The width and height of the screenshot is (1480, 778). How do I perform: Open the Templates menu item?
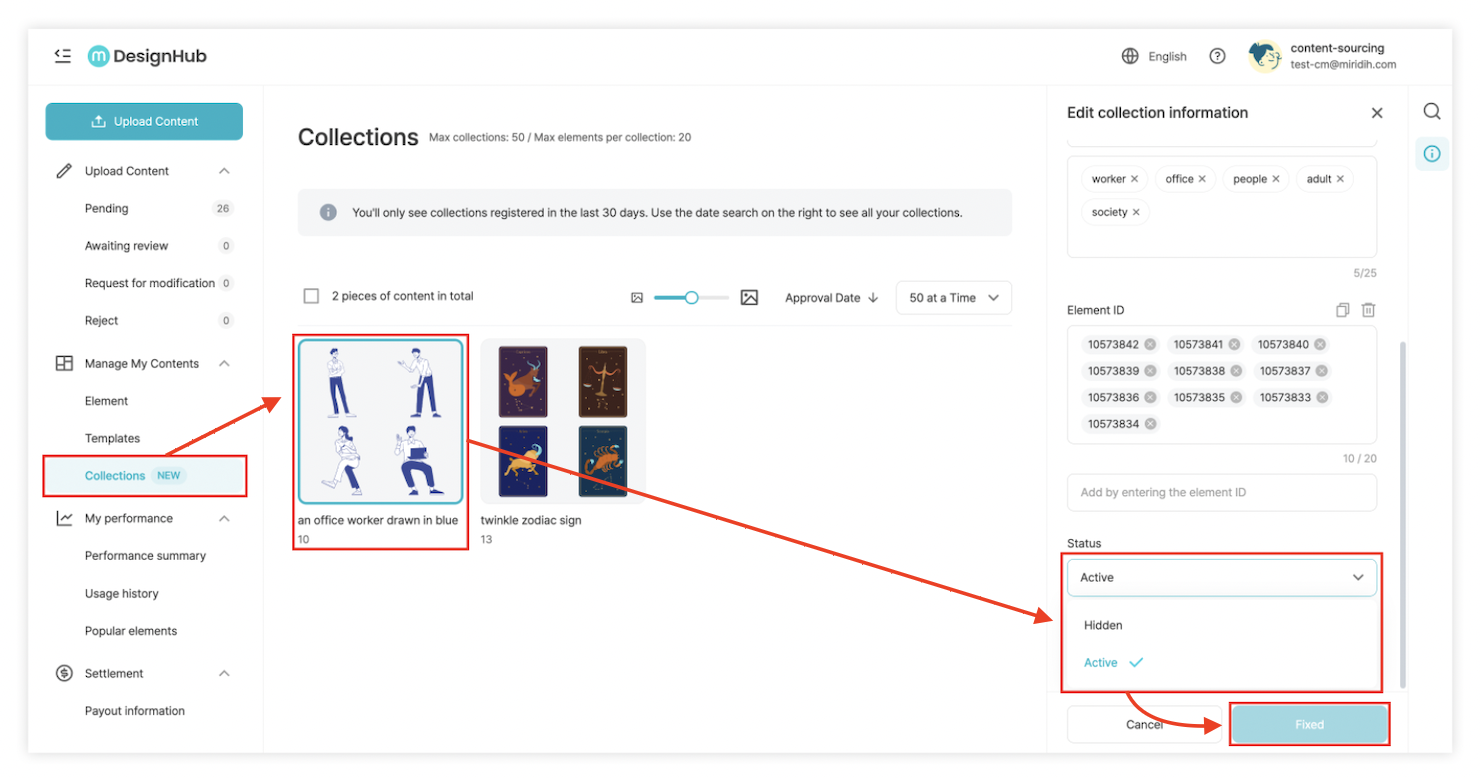coord(112,438)
